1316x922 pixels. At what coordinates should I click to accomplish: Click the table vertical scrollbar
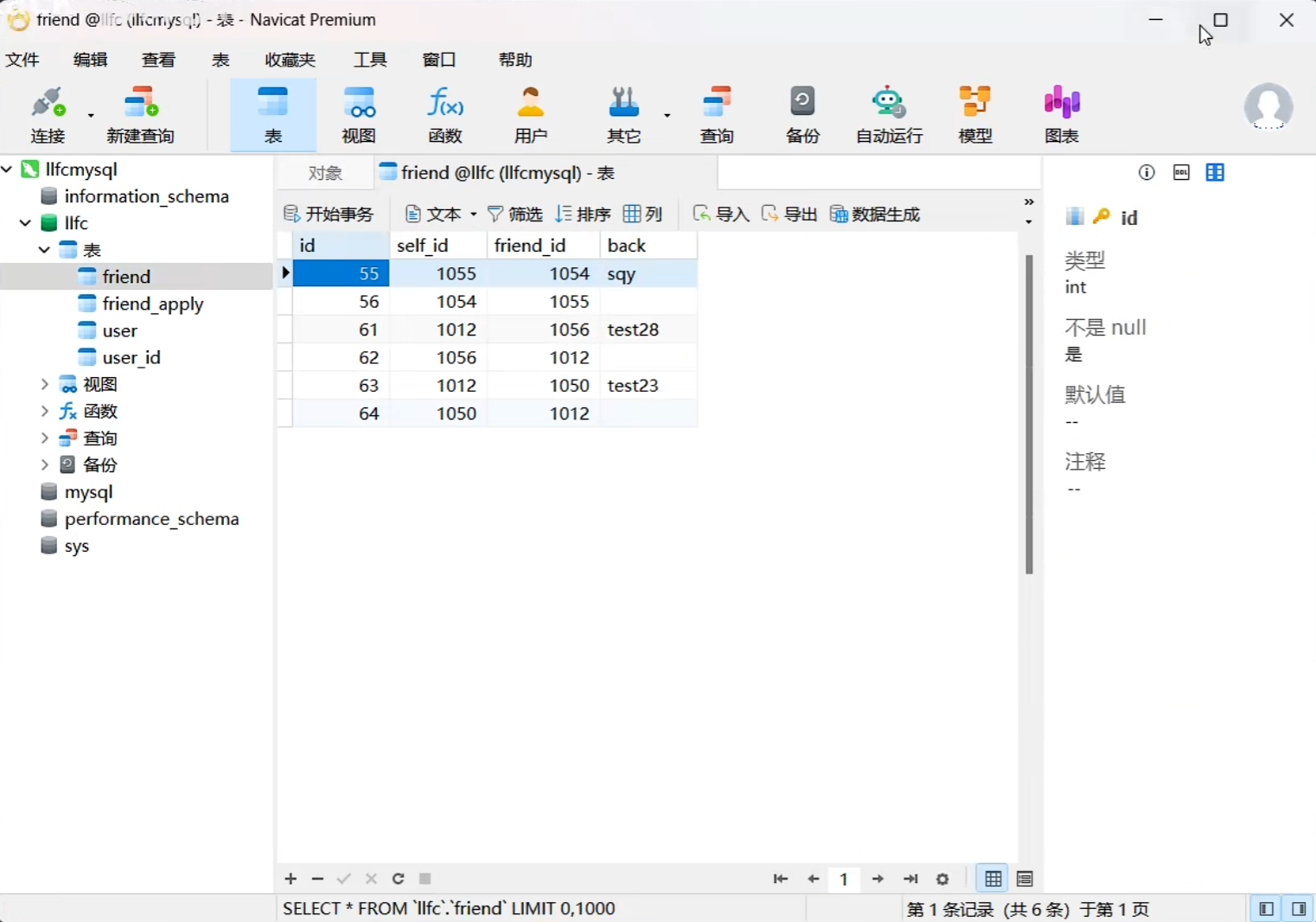pos(1029,414)
